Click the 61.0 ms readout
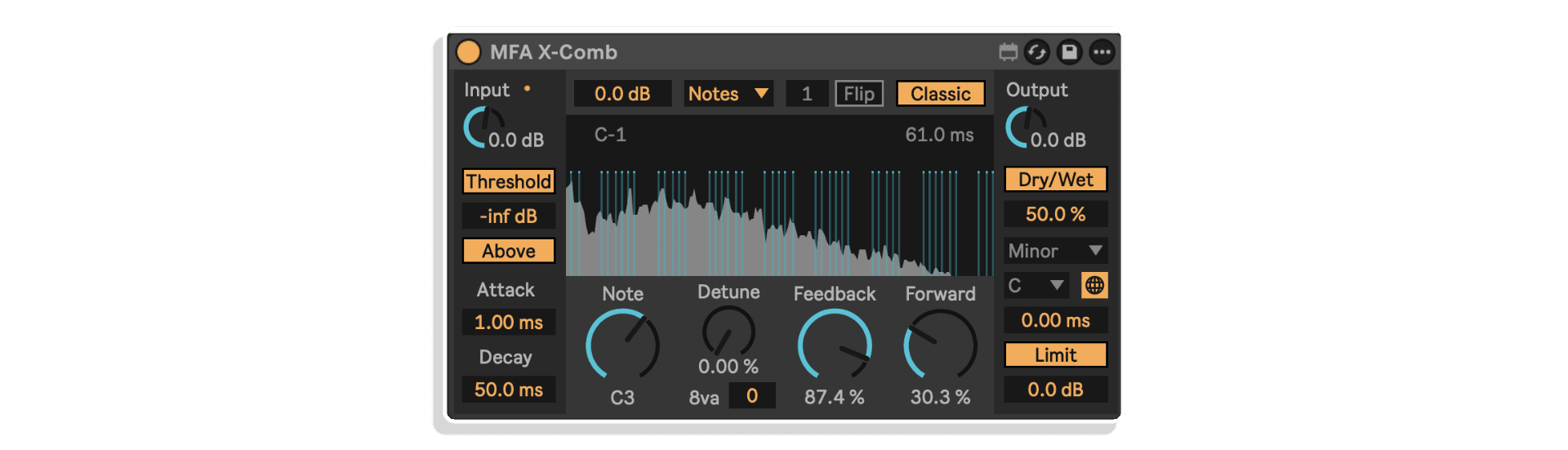Viewport: 1568px width, 450px height. click(x=939, y=135)
